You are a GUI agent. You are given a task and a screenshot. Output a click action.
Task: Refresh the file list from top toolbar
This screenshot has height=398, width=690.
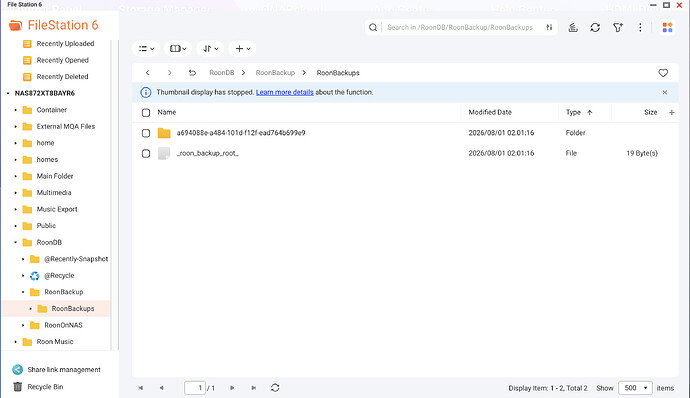pyautogui.click(x=595, y=27)
